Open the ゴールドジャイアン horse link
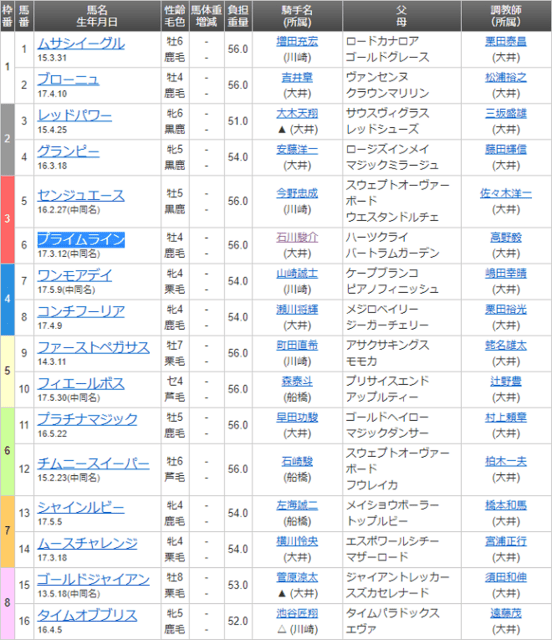Viewport: 552px width, 640px height. 93,579
